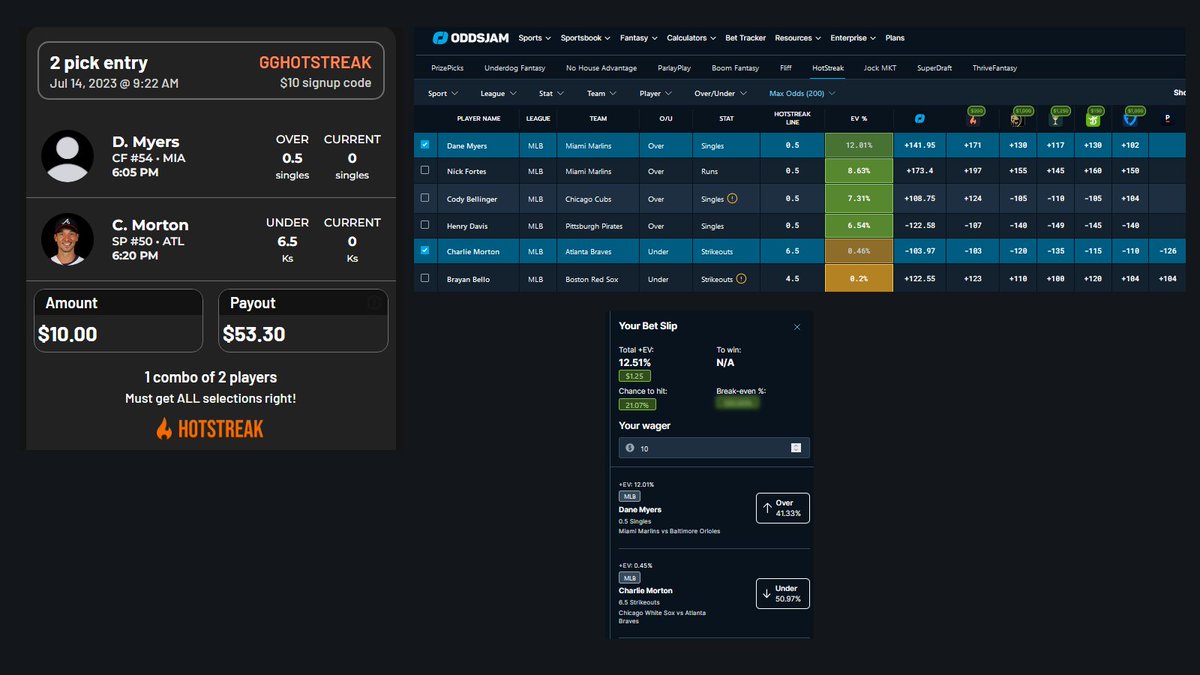Check the Nick Fortes row checkbox
Viewport: 1200px width, 675px height.
424,172
